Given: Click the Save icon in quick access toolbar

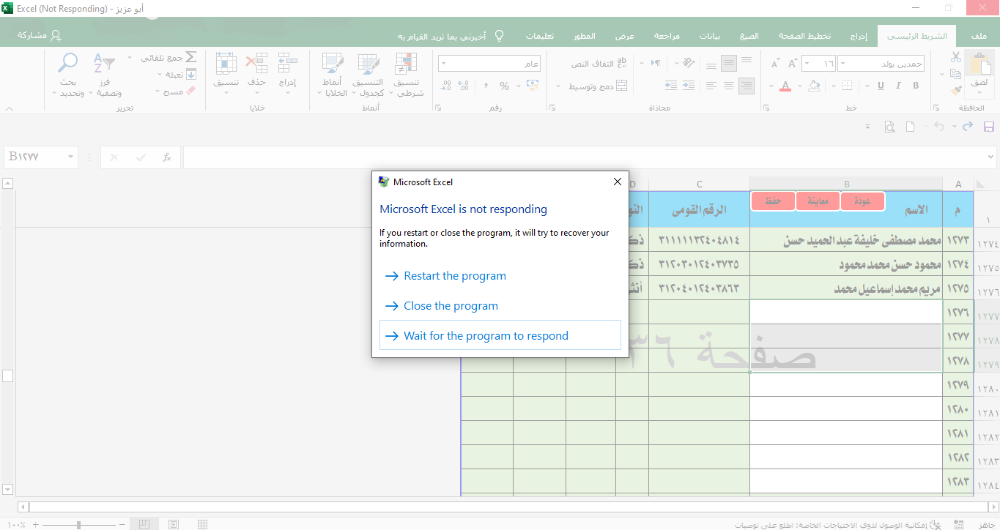Looking at the screenshot, I should click(989, 127).
